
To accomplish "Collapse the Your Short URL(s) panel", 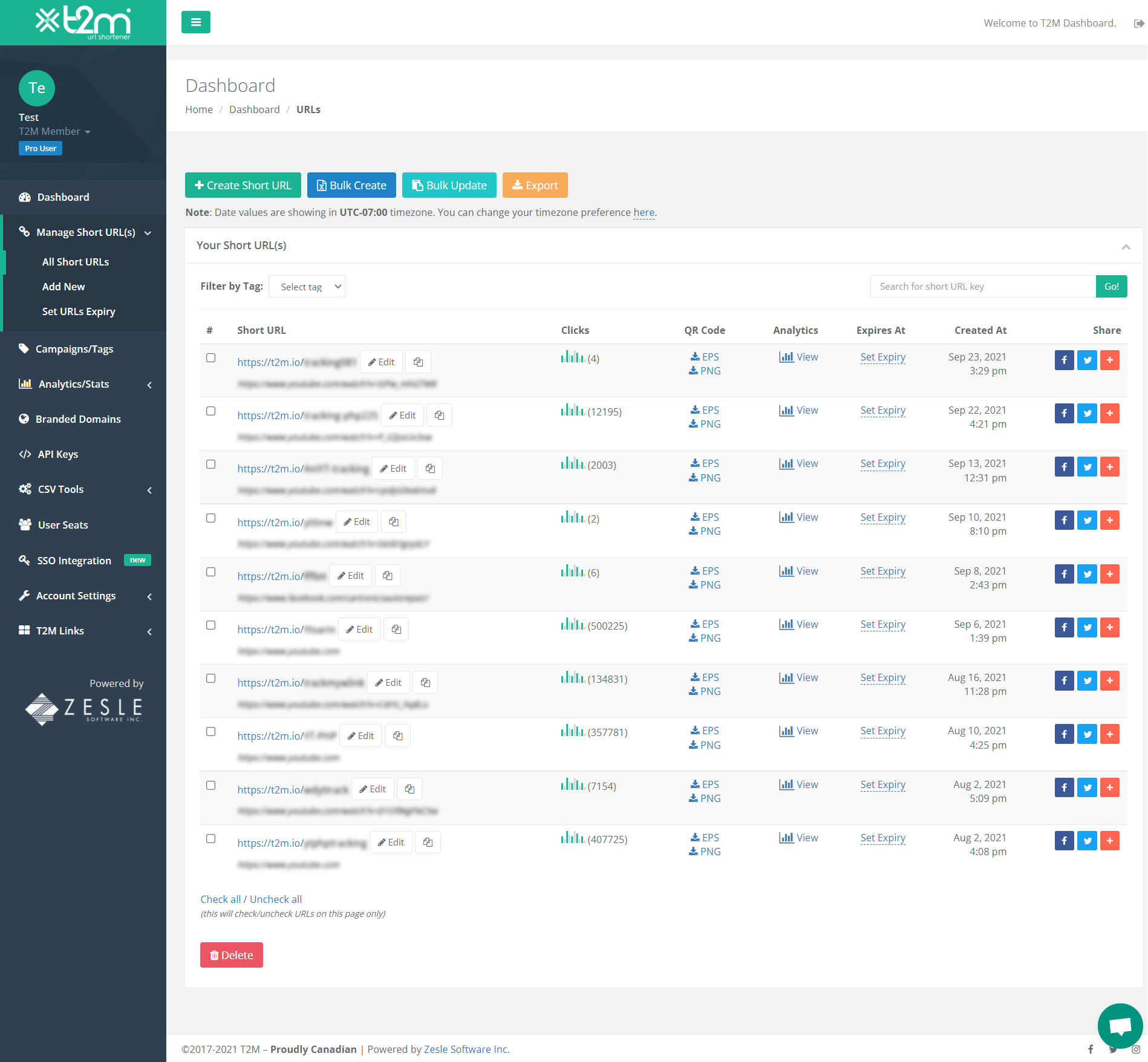I will (x=1126, y=246).
